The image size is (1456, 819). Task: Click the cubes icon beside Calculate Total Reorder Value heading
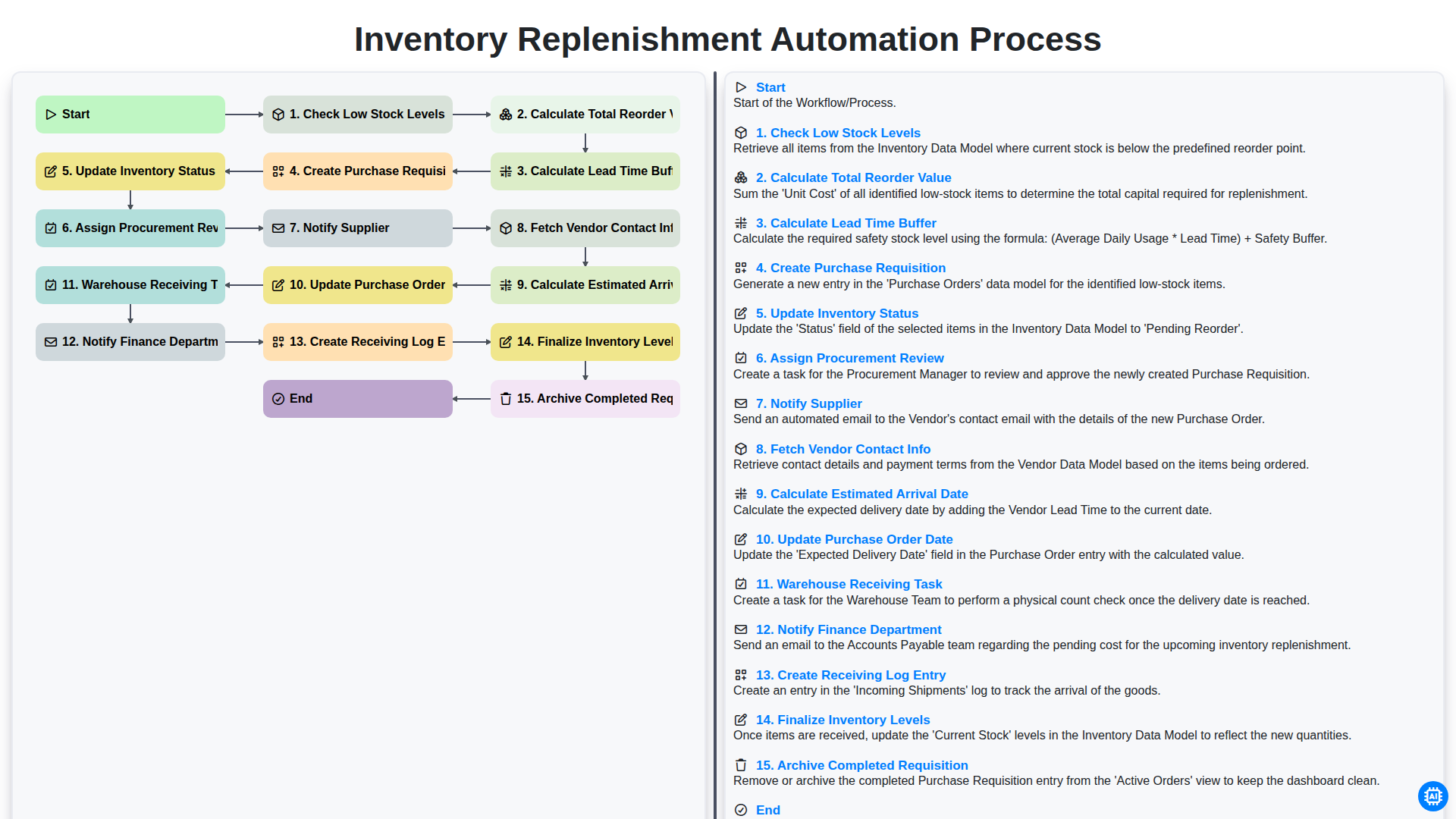click(741, 177)
